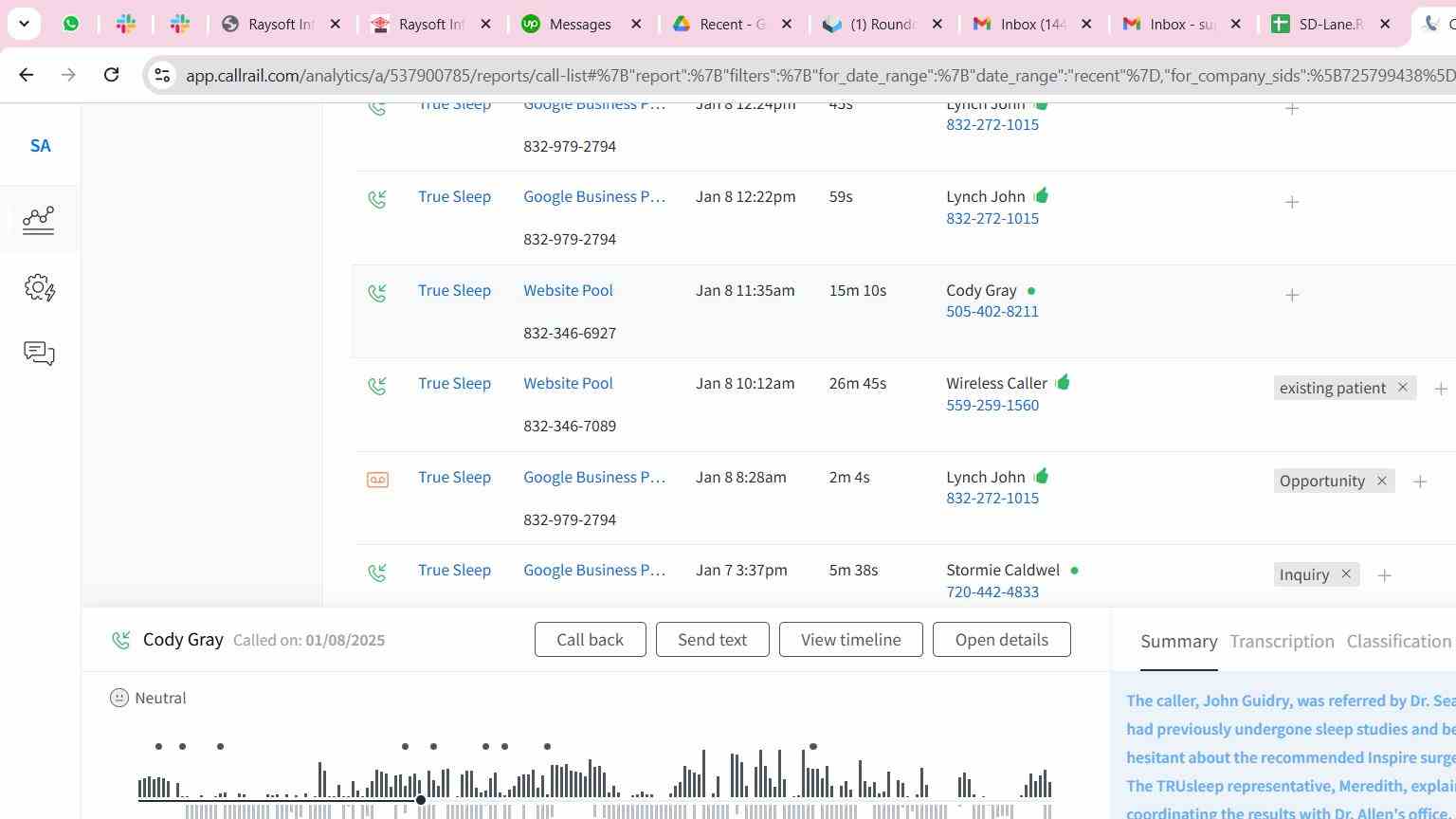This screenshot has width=1456, height=819.
Task: Remove the 'Opportunity' tag
Action: 1381,481
